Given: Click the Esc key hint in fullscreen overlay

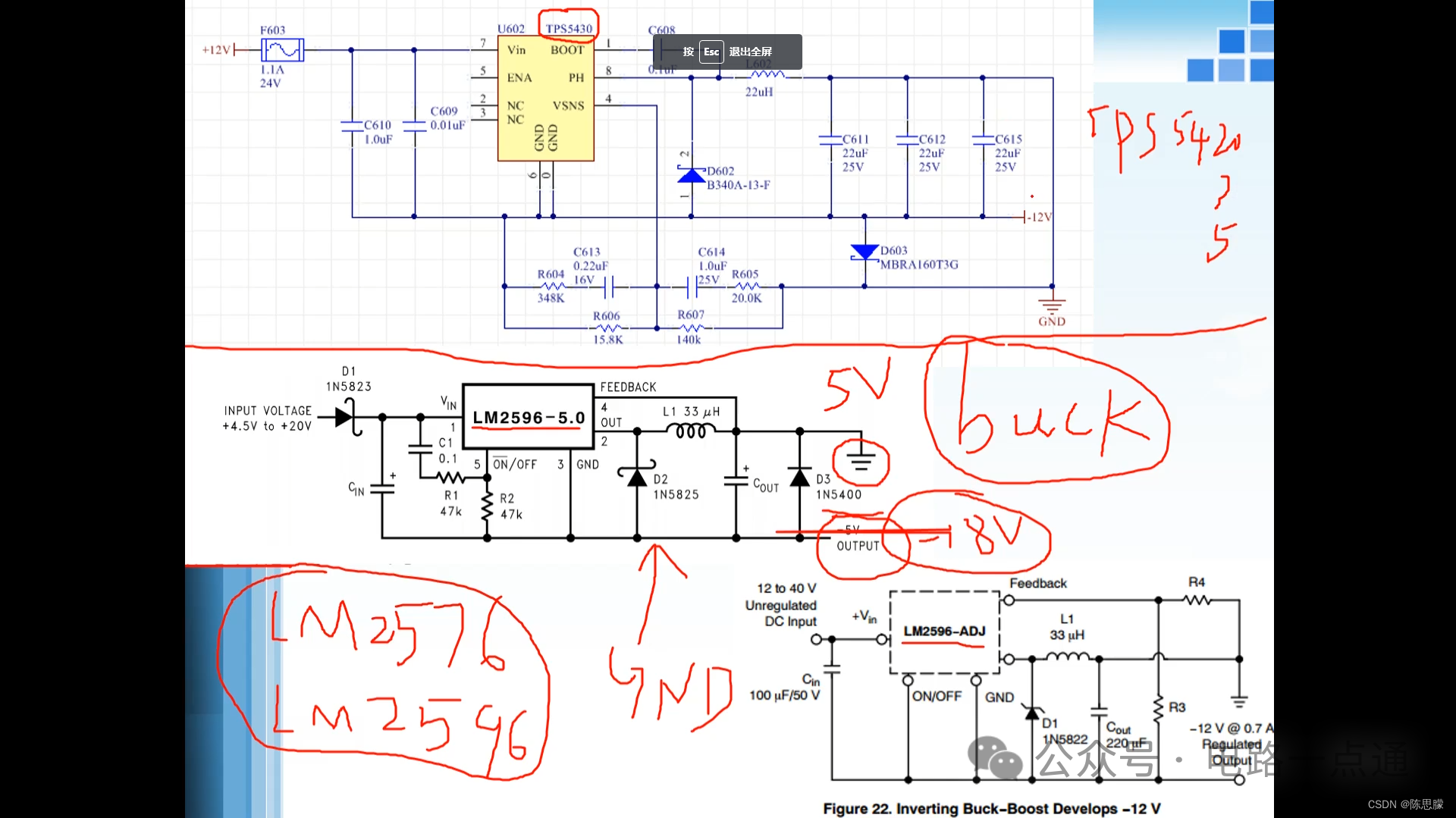Looking at the screenshot, I should (711, 52).
